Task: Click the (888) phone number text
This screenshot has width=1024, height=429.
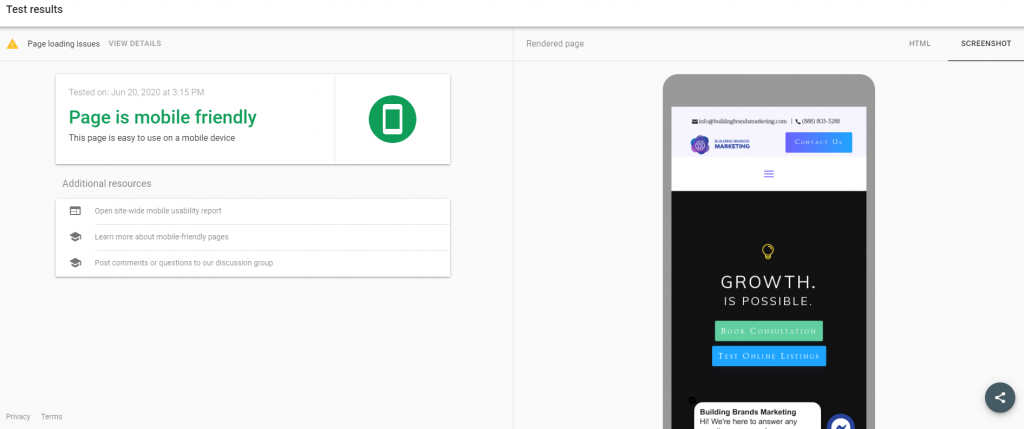Action: coord(821,121)
